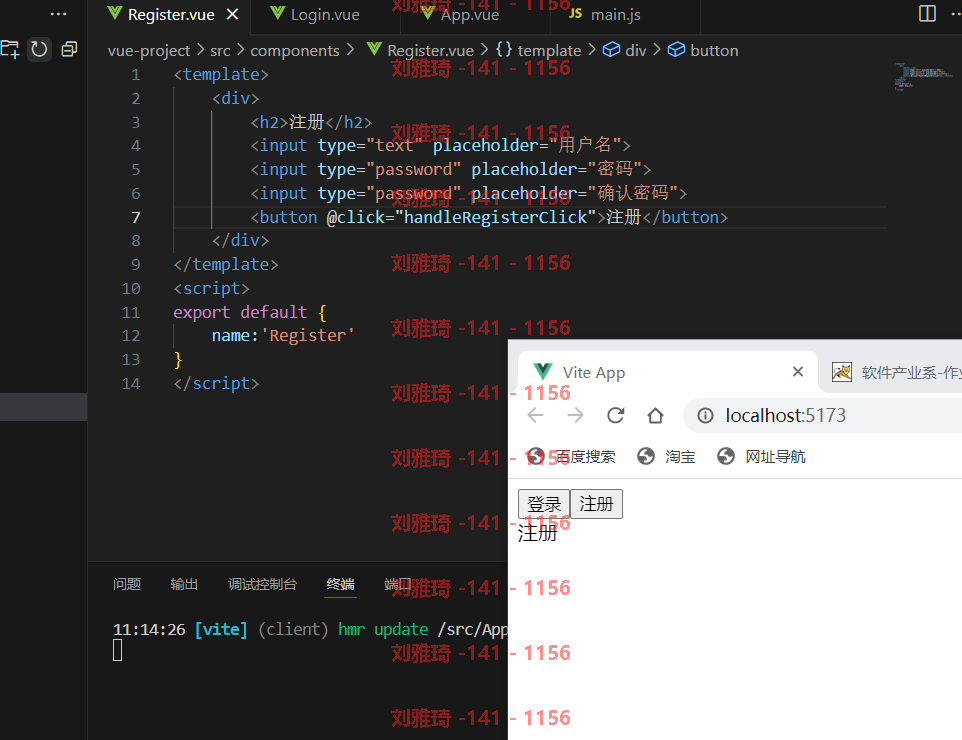Screen dimensions: 962x740
Task: Click the site info icon in address bar
Action: [705, 416]
